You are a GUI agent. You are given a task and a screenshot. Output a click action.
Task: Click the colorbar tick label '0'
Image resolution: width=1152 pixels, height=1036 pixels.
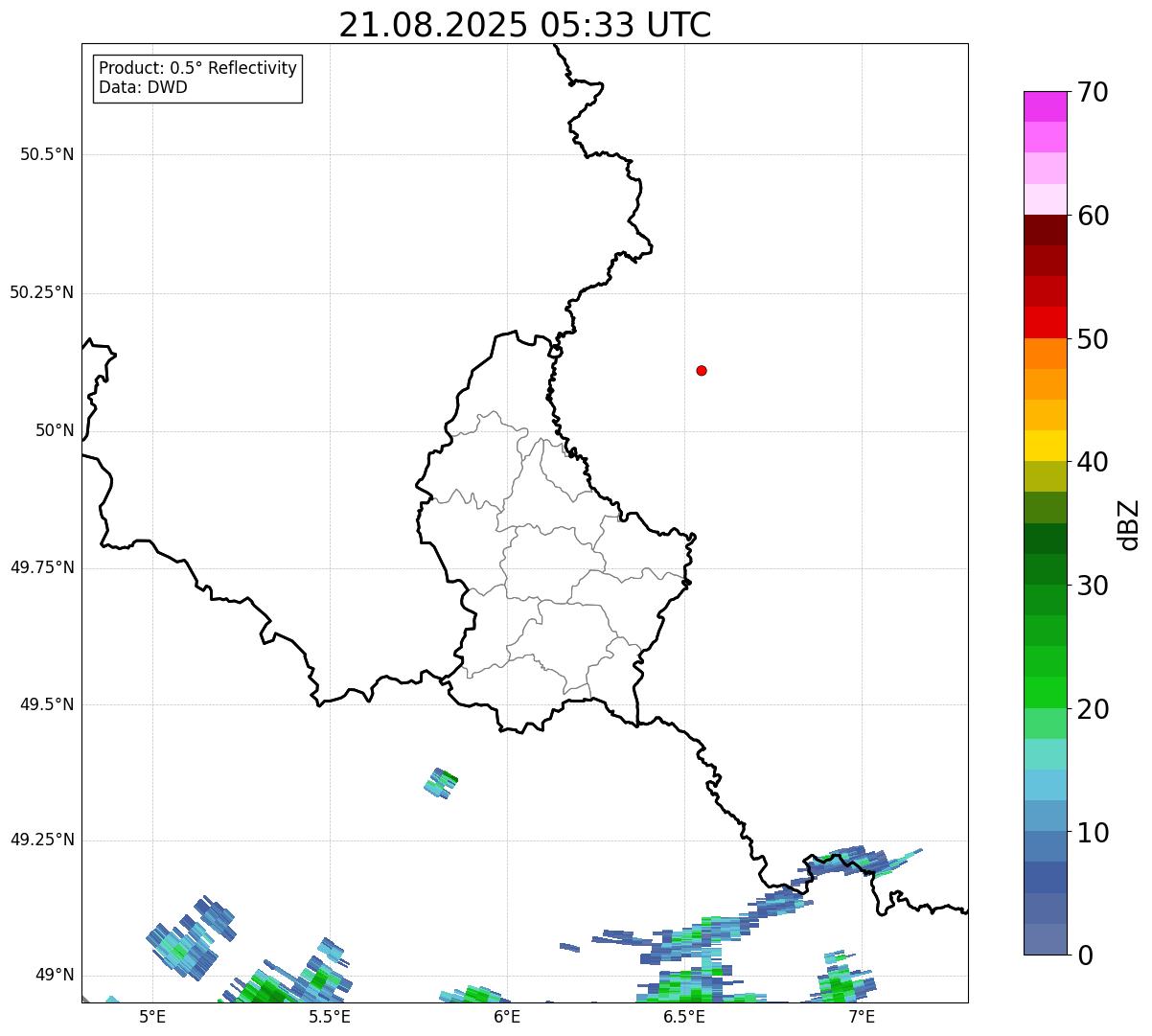click(1085, 955)
